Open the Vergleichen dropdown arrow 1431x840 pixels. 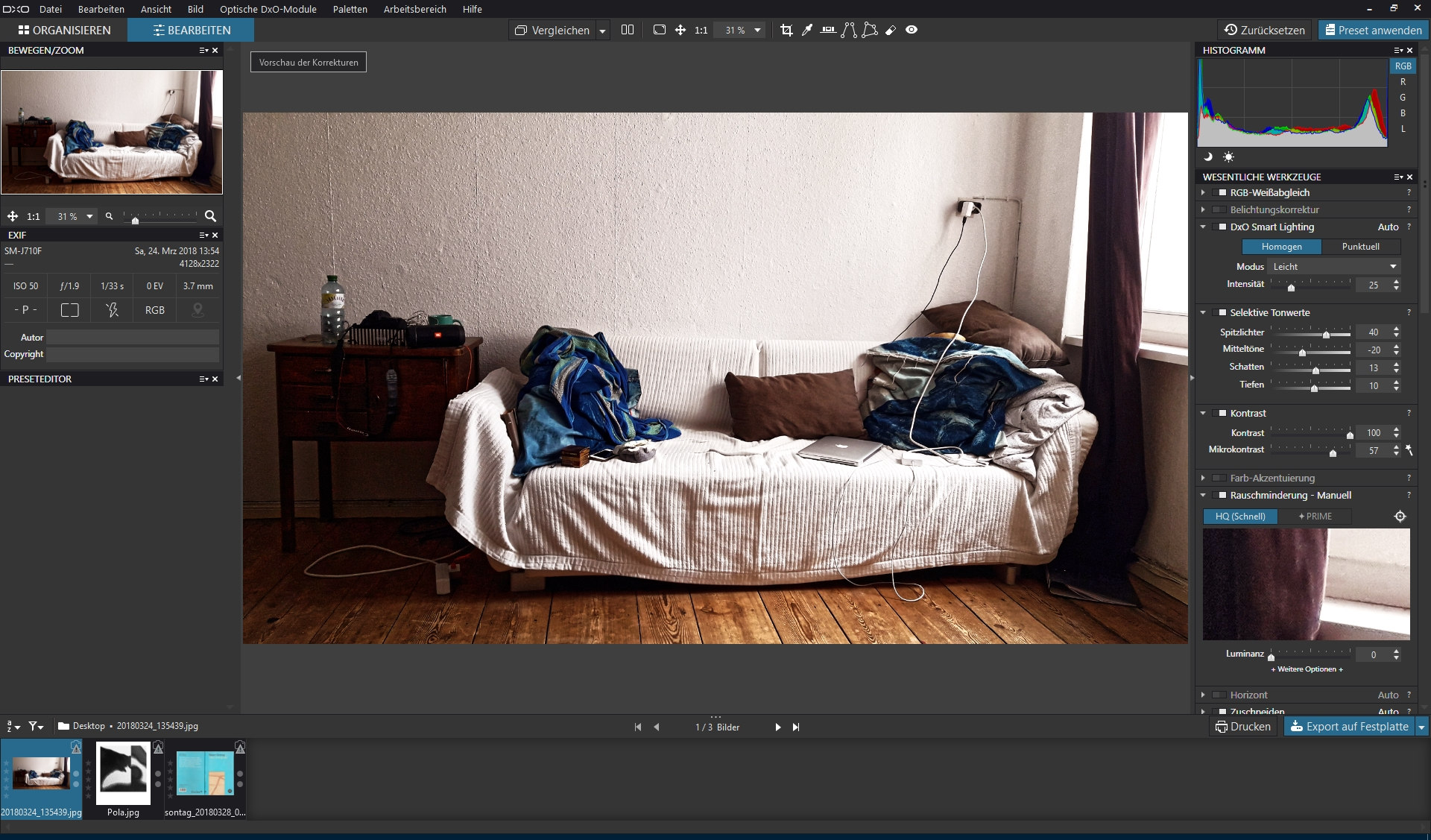point(602,31)
